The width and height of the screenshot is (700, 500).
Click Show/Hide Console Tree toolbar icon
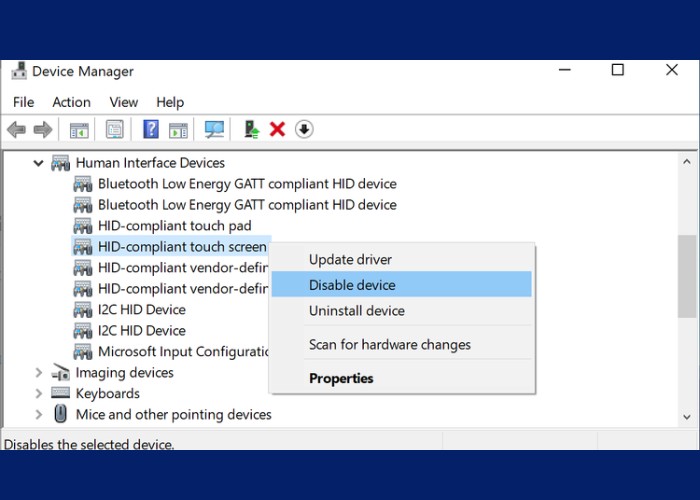(79, 129)
